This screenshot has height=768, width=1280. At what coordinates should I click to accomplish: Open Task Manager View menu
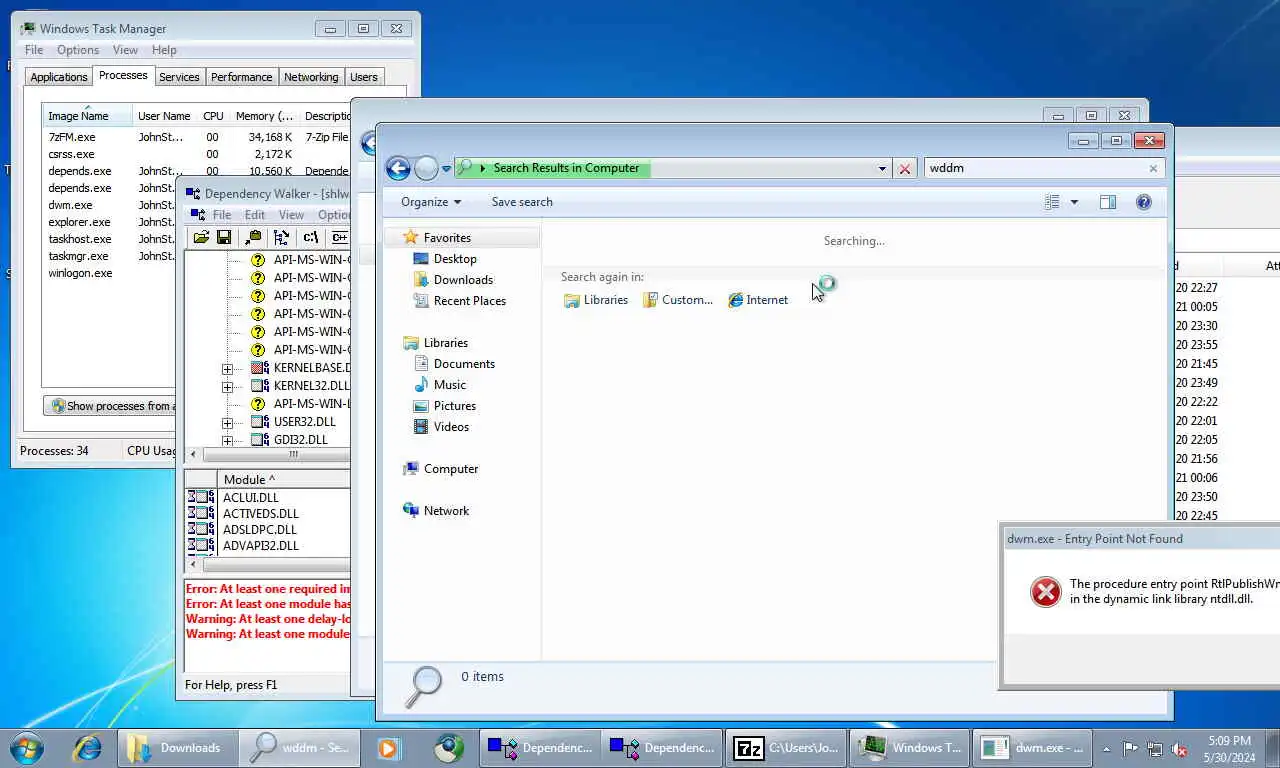[125, 50]
